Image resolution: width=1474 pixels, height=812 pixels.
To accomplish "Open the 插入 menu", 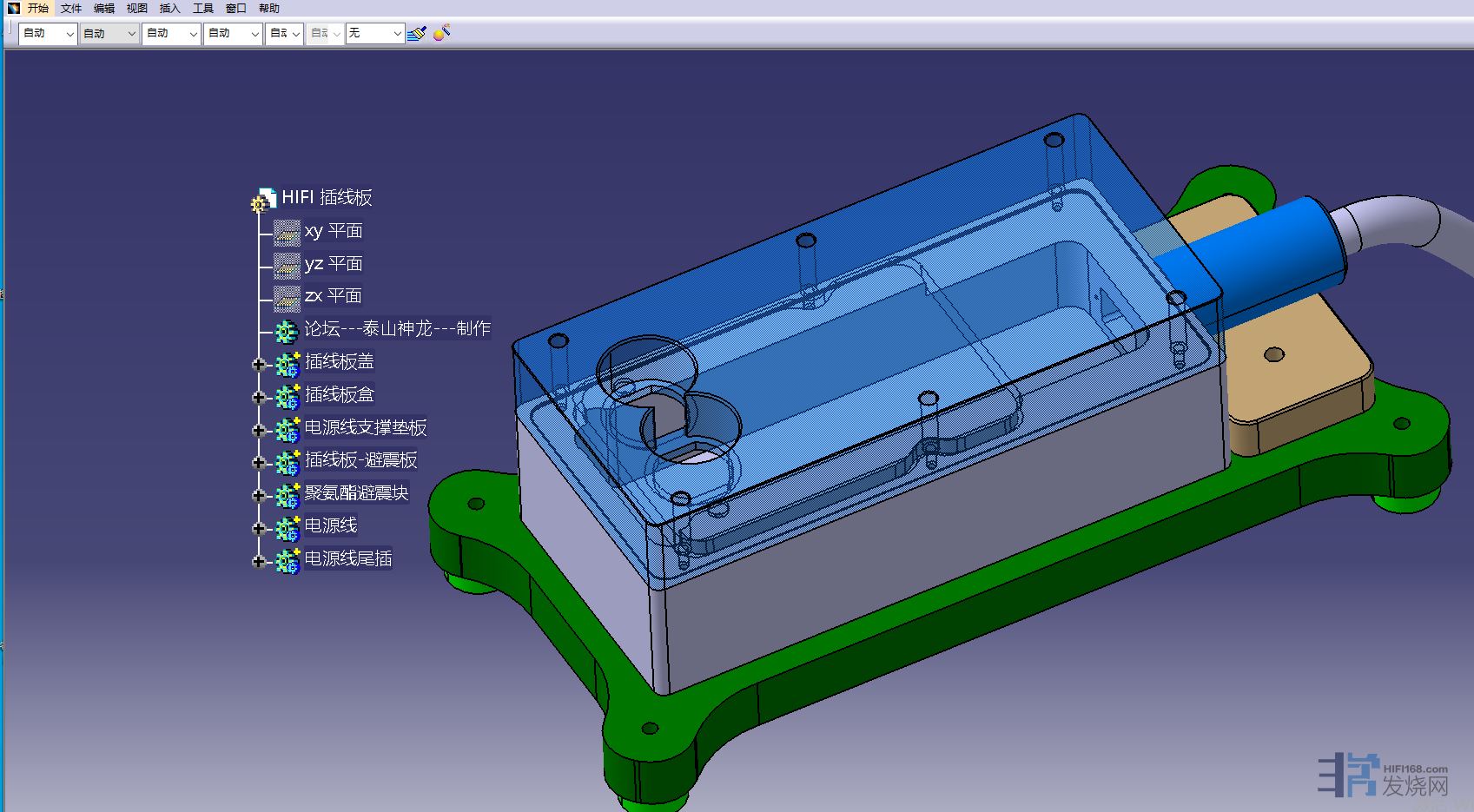I will pyautogui.click(x=170, y=8).
